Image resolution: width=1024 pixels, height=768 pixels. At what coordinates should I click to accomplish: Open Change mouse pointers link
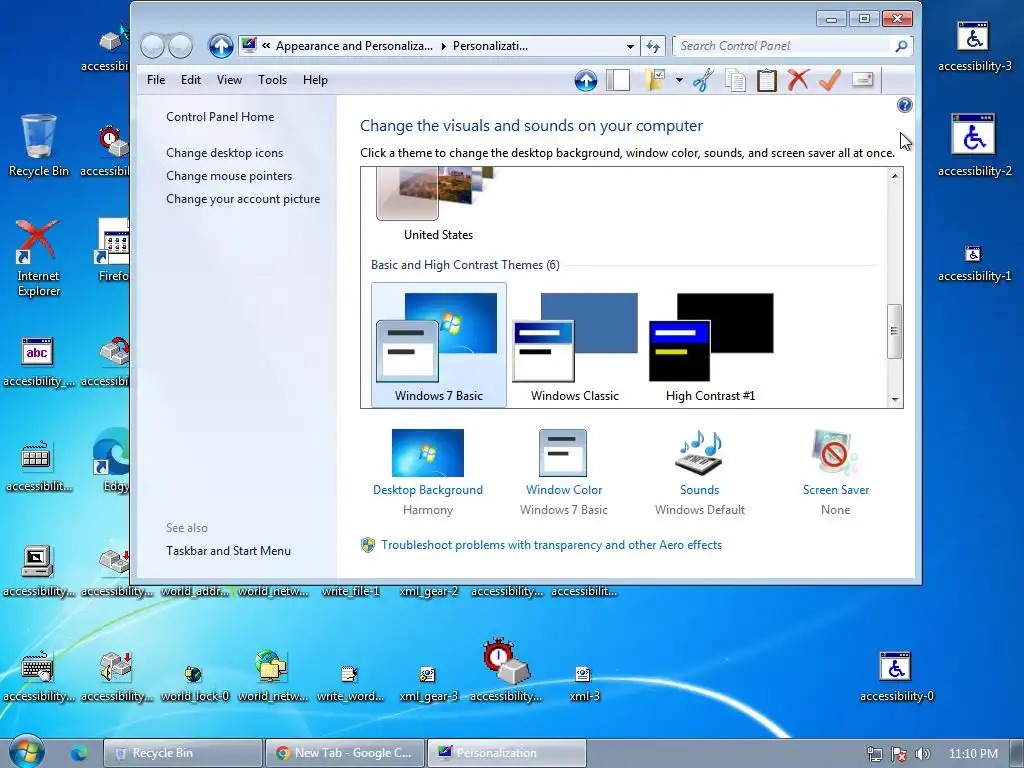pyautogui.click(x=229, y=176)
